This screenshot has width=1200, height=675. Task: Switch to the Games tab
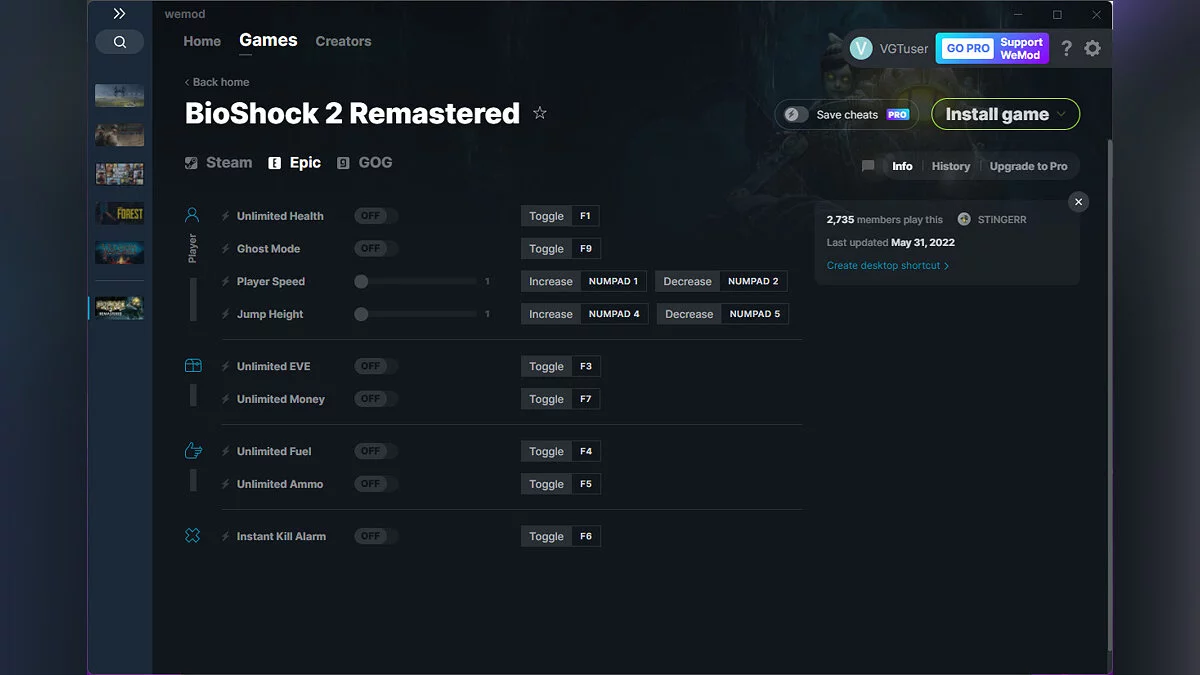click(268, 40)
